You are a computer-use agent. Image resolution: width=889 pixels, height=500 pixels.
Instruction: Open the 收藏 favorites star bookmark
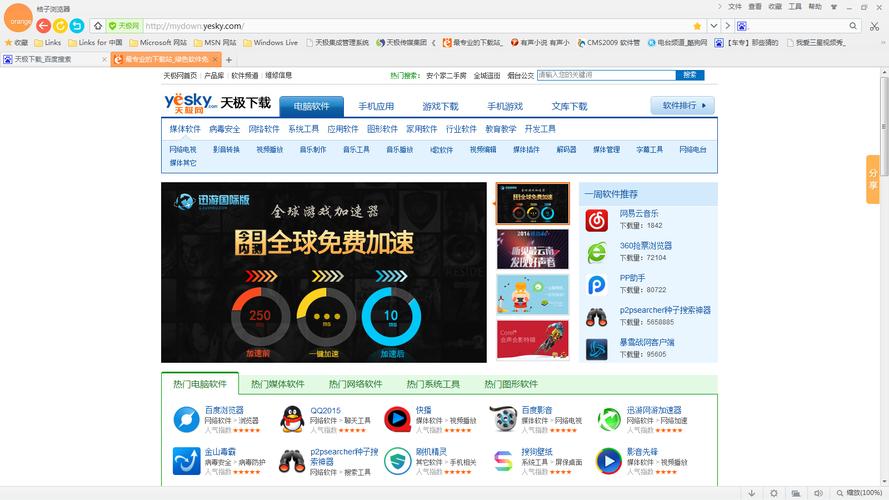click(x=16, y=43)
